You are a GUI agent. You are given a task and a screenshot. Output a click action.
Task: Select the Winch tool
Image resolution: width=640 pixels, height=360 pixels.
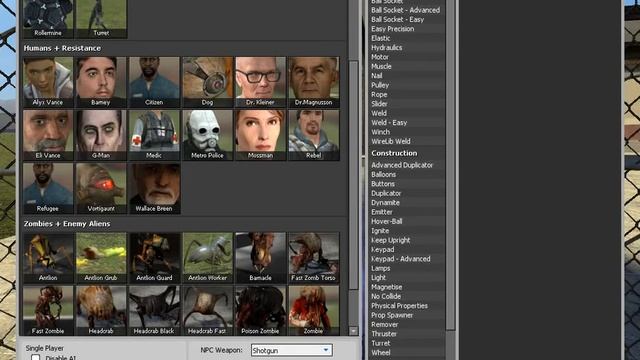[380, 132]
